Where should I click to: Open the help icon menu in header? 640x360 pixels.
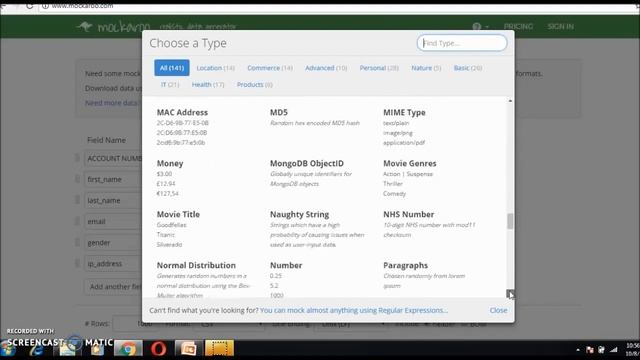[x=480, y=27]
